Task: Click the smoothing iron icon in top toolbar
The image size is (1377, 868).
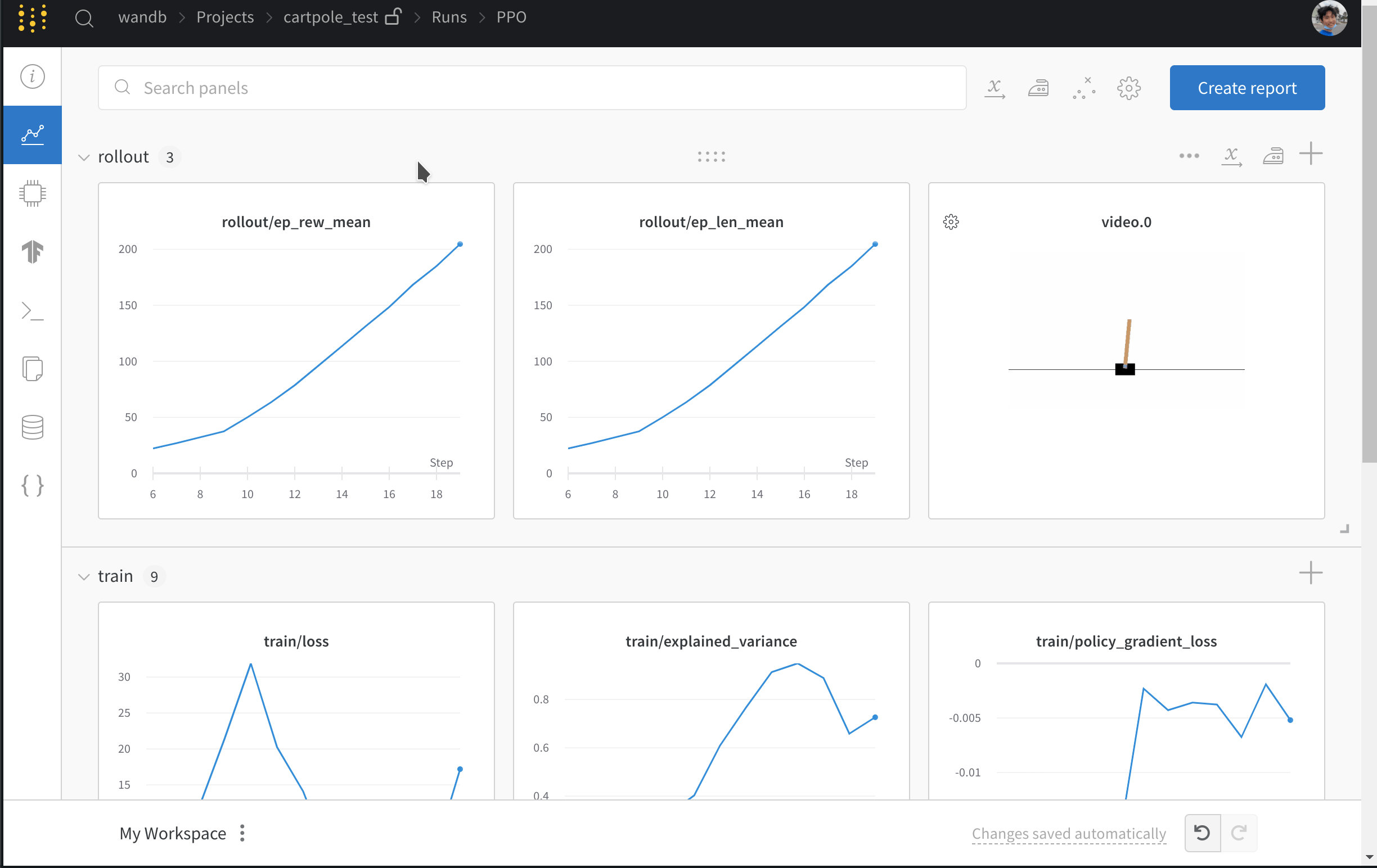Action: pos(1038,88)
